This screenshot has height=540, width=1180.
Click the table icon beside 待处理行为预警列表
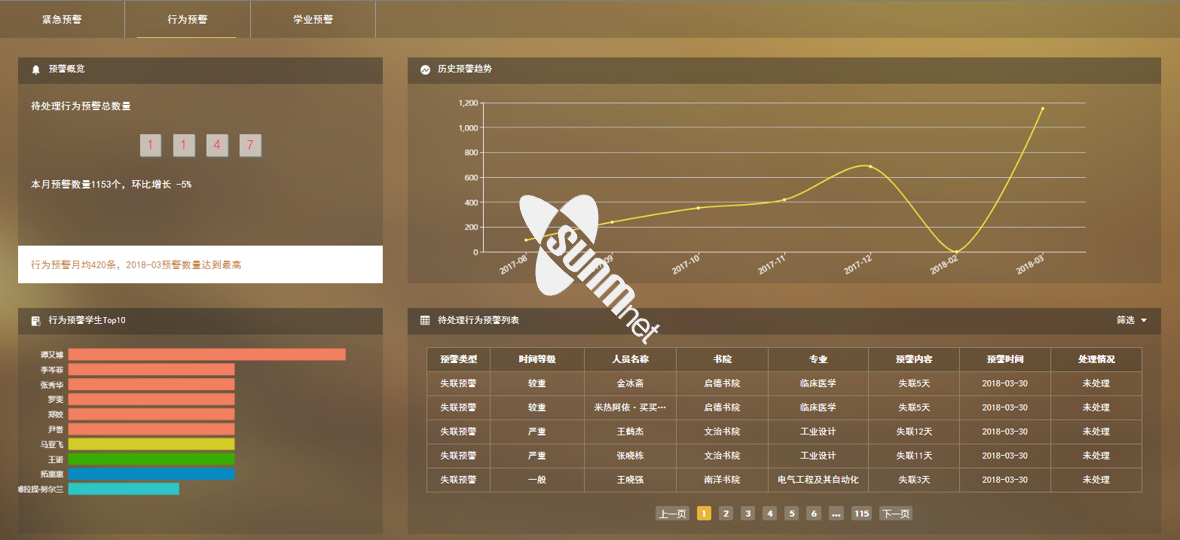tap(425, 320)
